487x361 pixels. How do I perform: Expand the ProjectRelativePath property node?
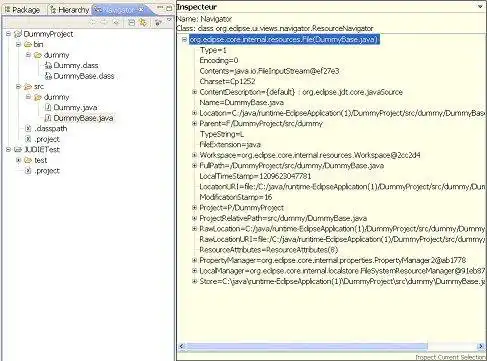[x=194, y=218]
